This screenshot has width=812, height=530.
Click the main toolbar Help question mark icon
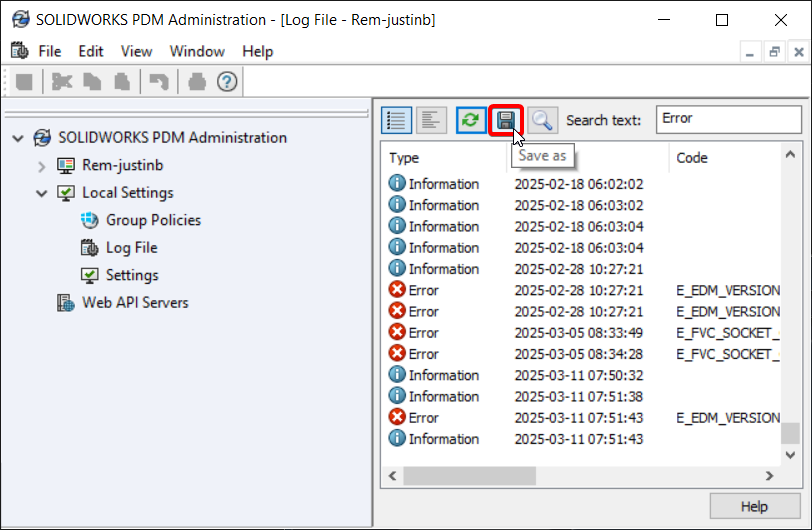pos(227,82)
